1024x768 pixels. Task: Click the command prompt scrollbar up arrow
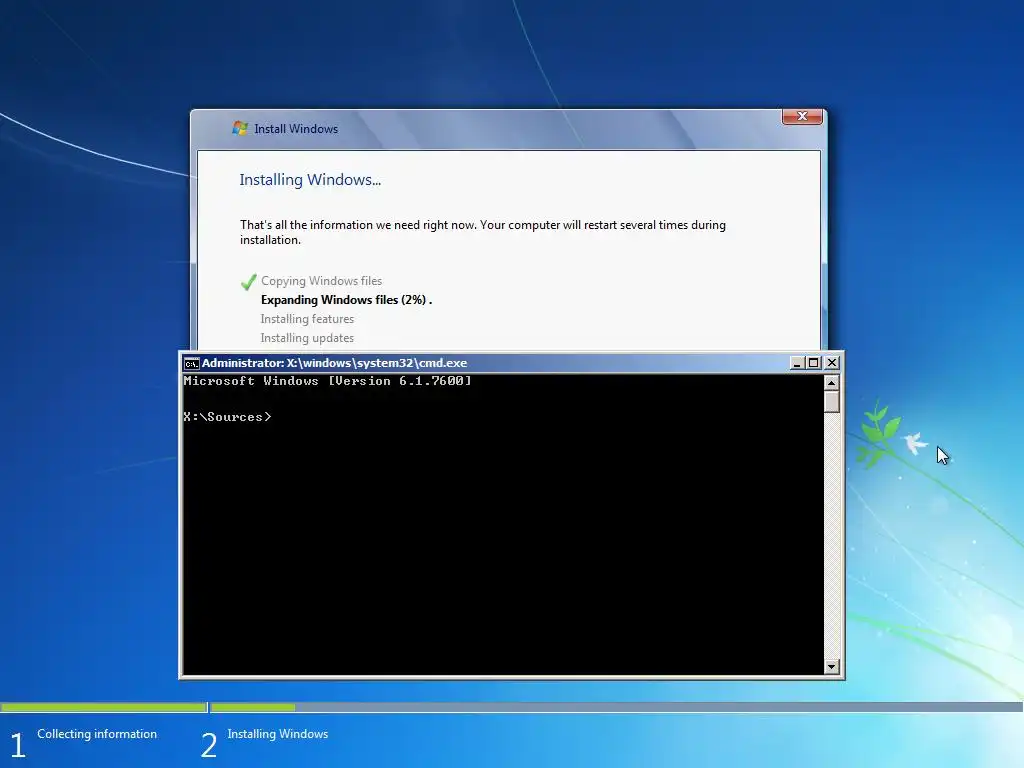tap(831, 382)
